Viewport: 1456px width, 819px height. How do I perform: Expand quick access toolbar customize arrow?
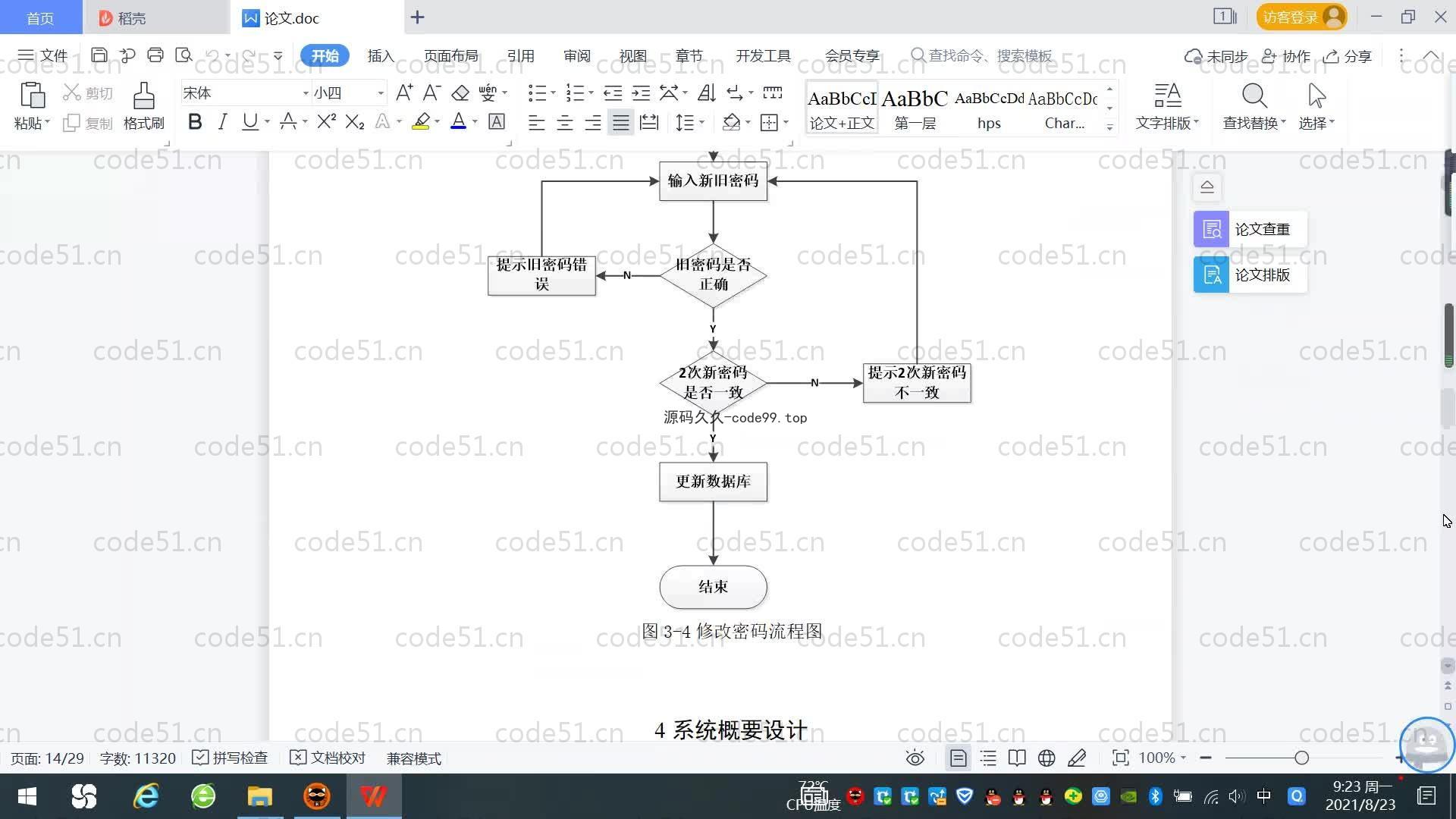point(278,55)
